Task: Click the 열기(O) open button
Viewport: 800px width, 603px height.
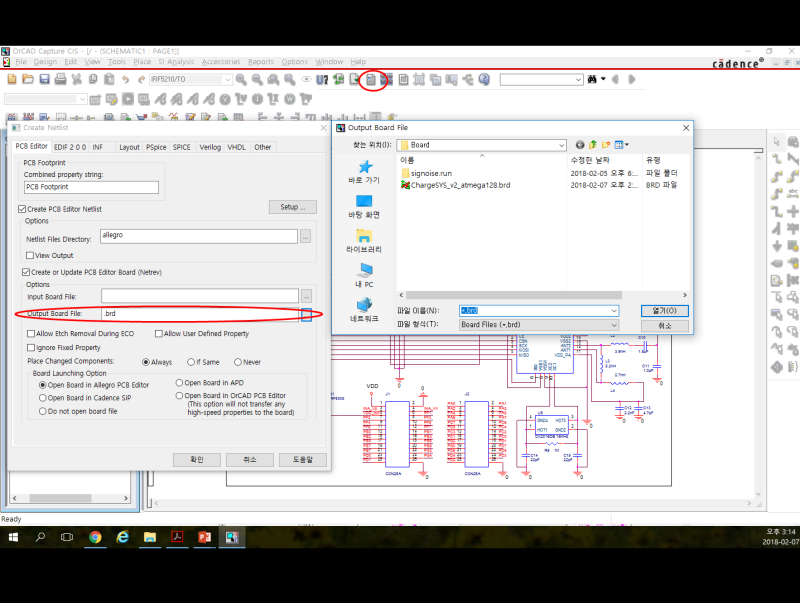Action: 664,311
